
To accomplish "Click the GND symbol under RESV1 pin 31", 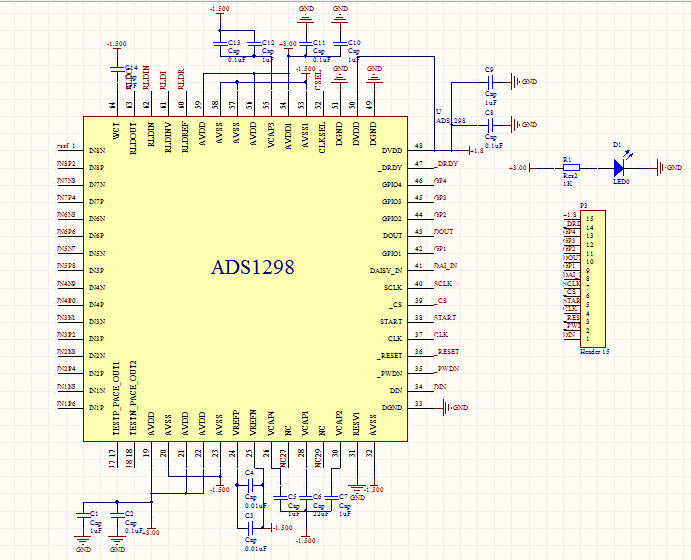I will click(x=357, y=492).
